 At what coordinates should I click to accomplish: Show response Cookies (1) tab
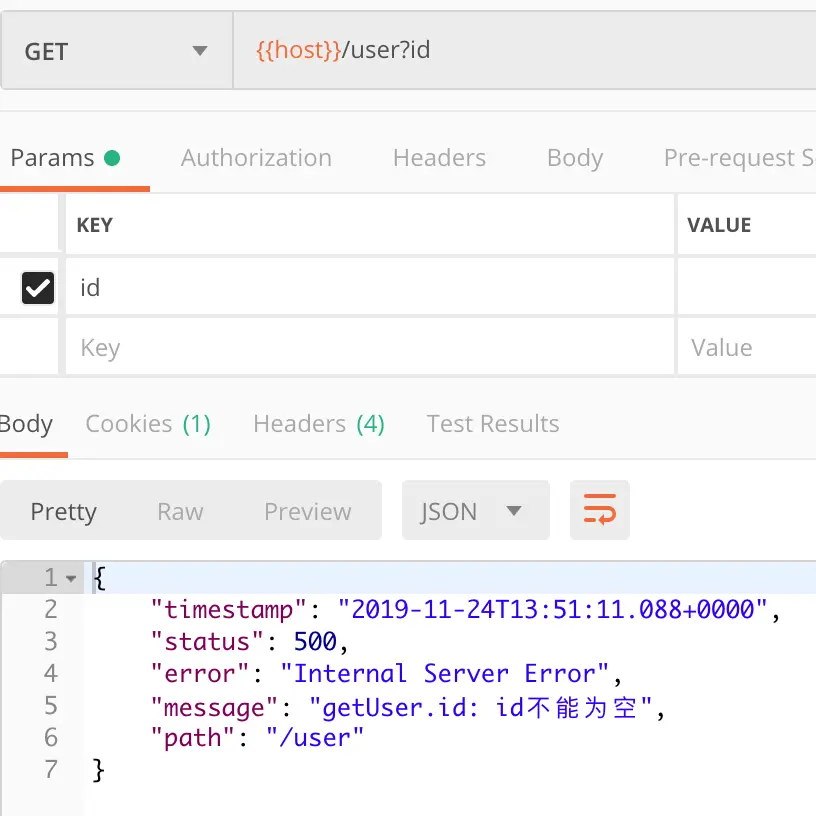[148, 424]
